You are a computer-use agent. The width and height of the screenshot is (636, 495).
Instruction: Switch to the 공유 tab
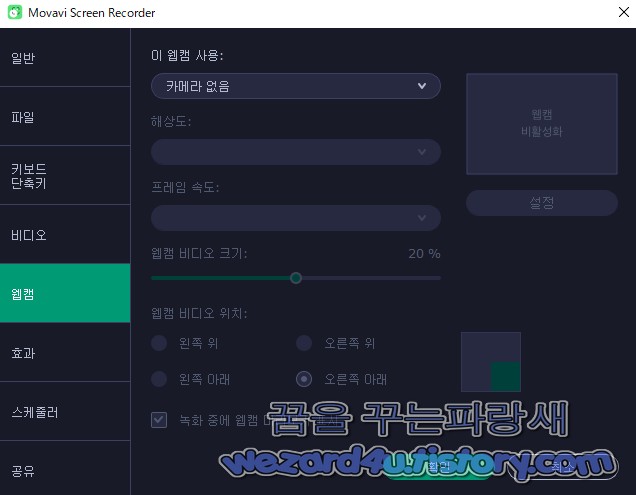(65, 470)
